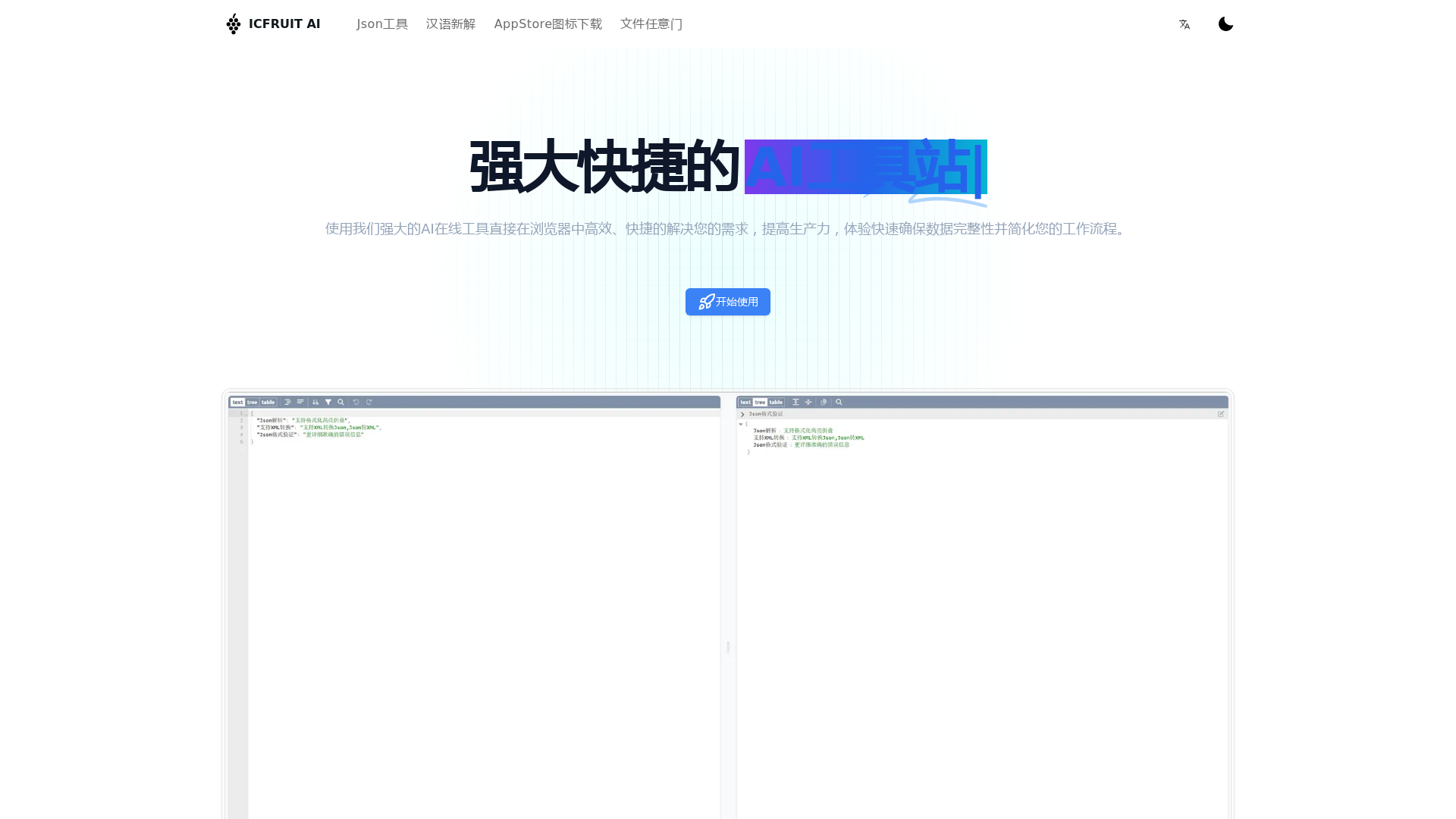Image resolution: width=1456 pixels, height=819 pixels.
Task: Select text mode in left editor
Action: point(237,402)
